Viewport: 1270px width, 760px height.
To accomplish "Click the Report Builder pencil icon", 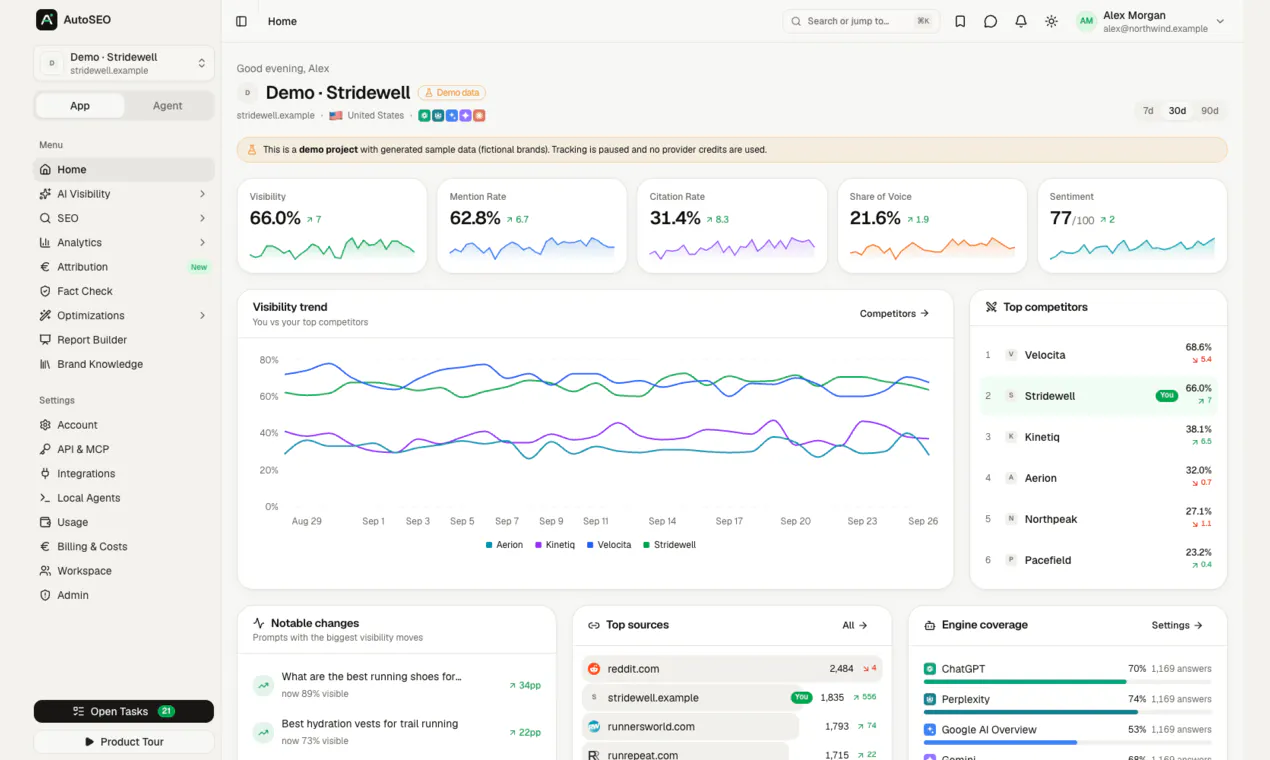I will click(45, 340).
